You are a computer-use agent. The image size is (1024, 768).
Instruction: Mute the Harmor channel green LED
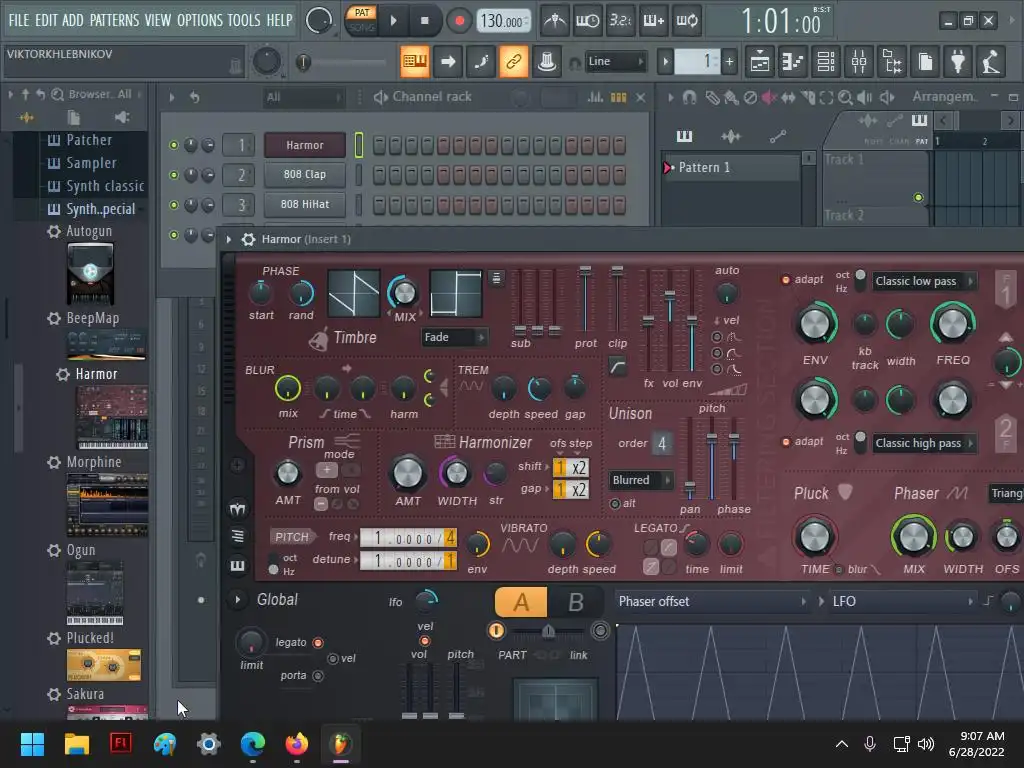click(174, 145)
